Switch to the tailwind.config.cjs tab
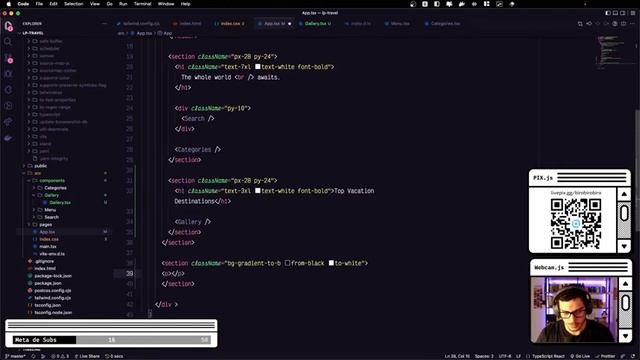Image resolution: width=640 pixels, height=360 pixels. pos(138,24)
